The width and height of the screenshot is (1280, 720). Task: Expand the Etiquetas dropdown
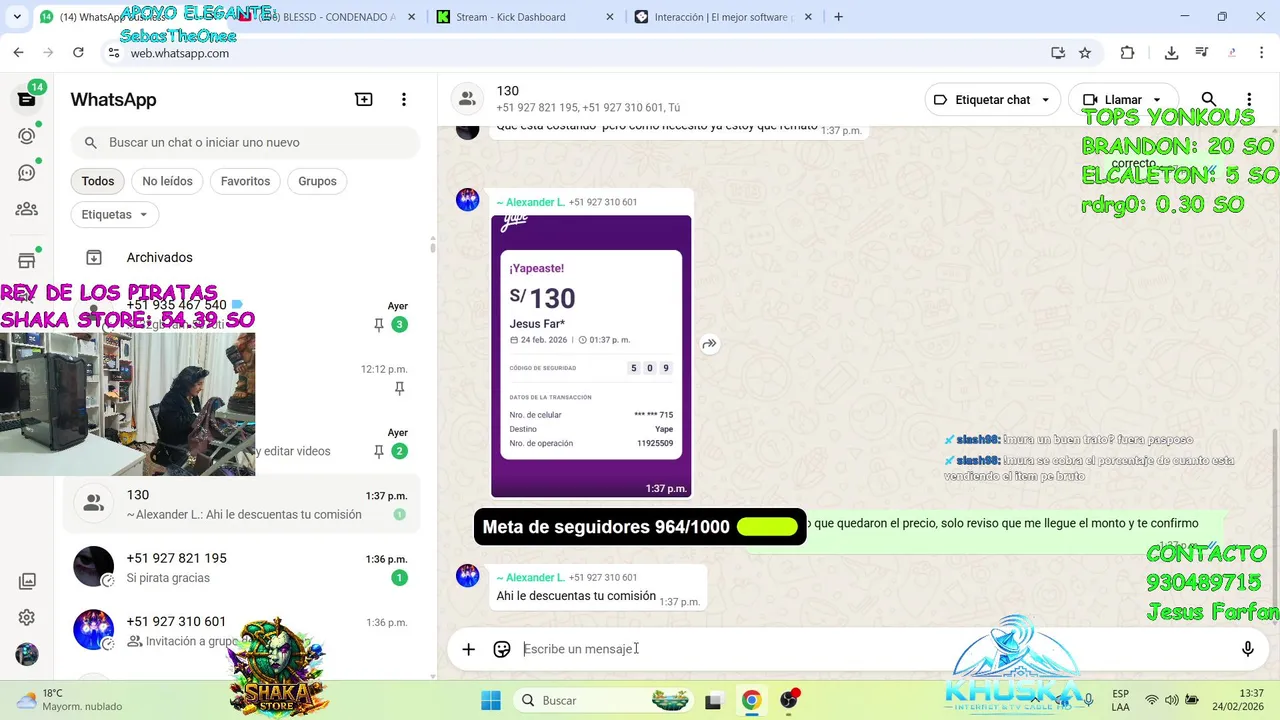point(114,214)
